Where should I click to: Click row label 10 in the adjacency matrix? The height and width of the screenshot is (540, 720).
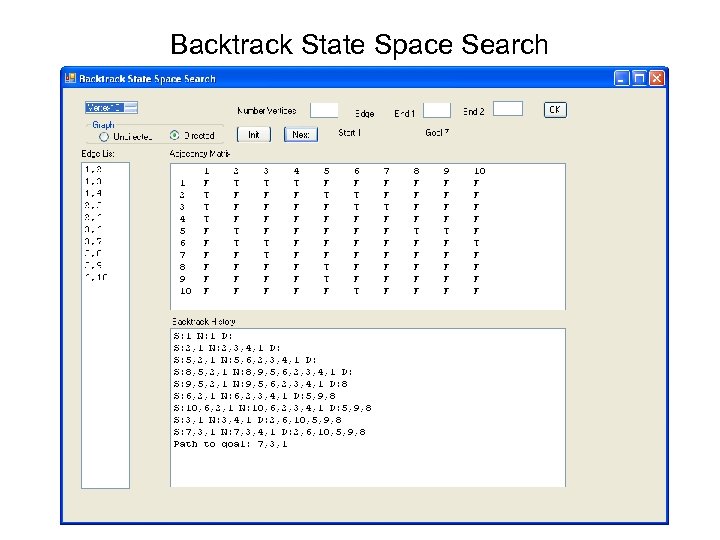[186, 291]
